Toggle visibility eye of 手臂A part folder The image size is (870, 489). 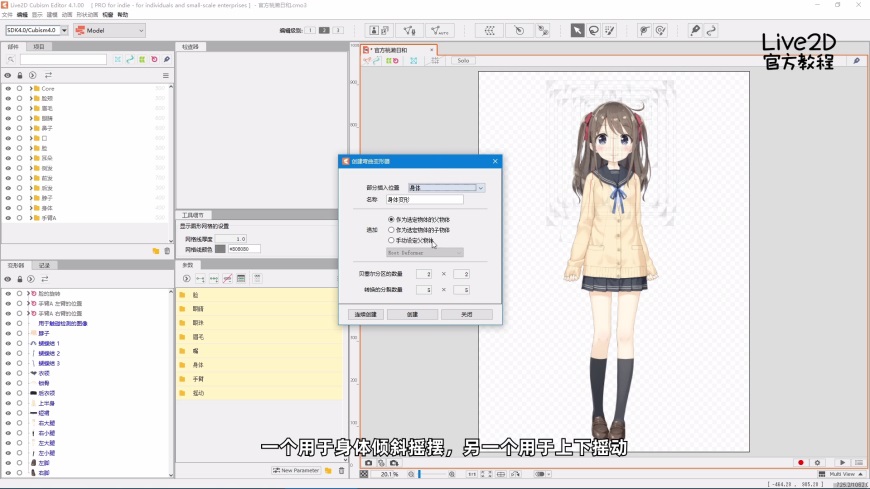pyautogui.click(x=8, y=218)
